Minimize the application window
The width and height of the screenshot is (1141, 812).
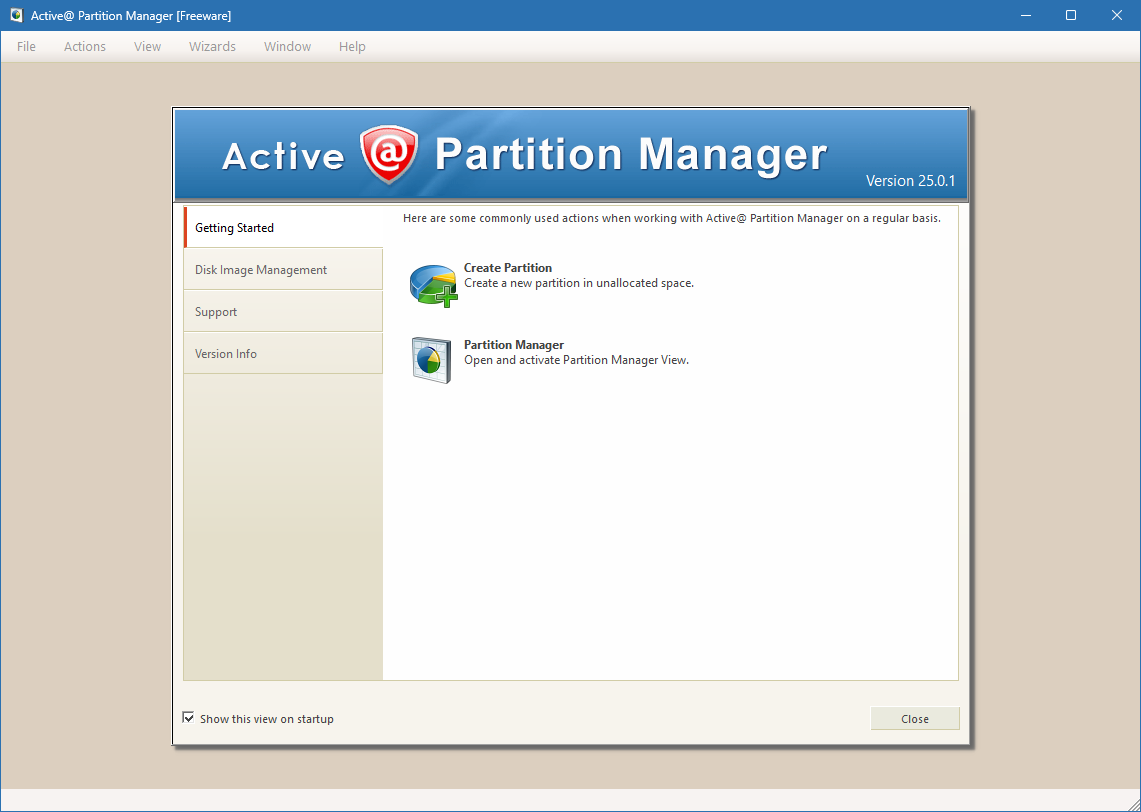coord(1026,15)
